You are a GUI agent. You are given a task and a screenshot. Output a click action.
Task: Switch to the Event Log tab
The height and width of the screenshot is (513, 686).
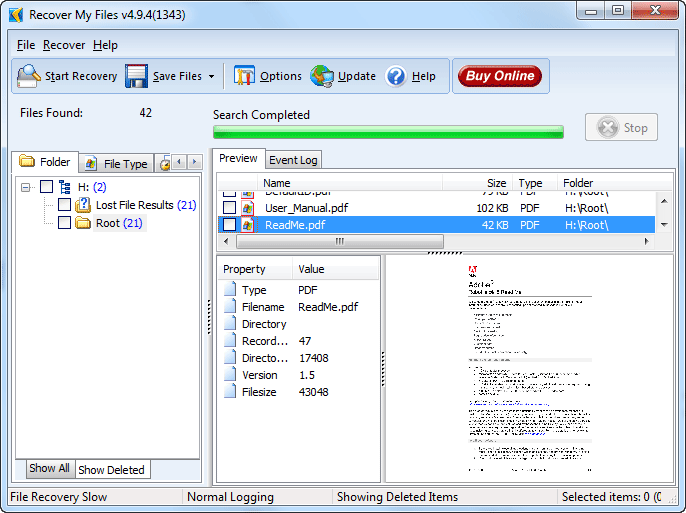(x=293, y=160)
